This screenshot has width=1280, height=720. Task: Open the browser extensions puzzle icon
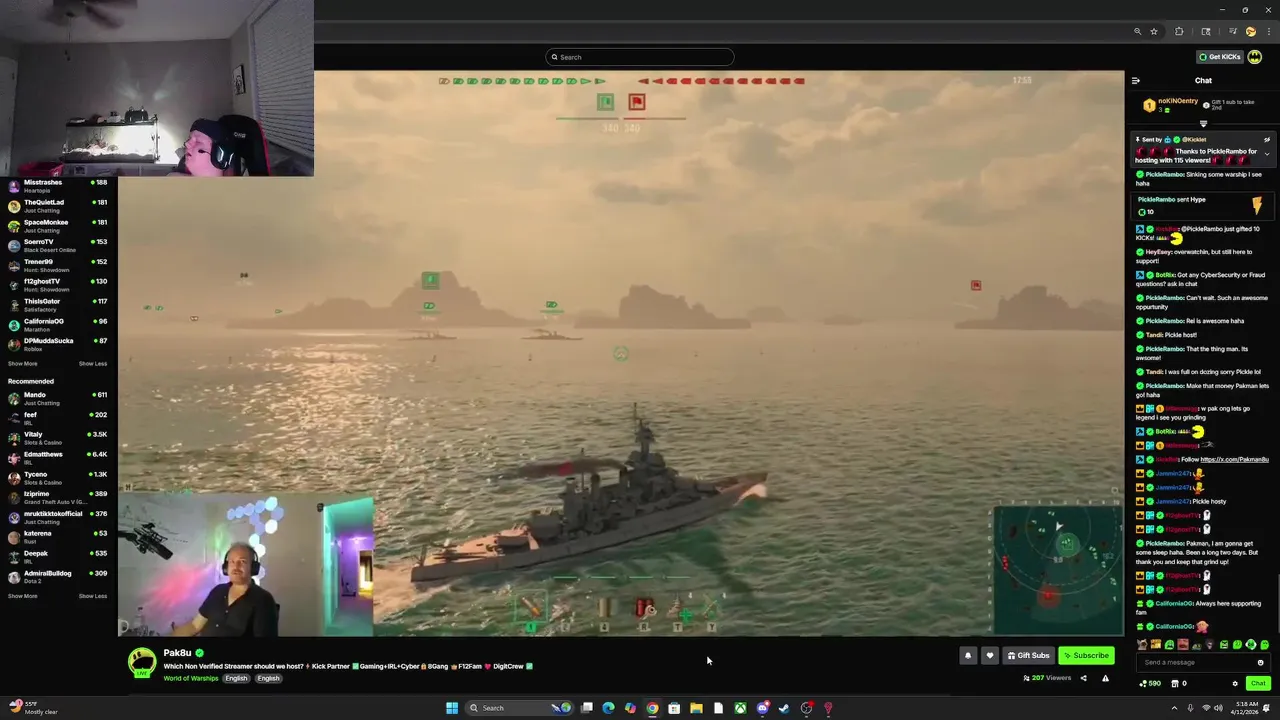click(1179, 32)
